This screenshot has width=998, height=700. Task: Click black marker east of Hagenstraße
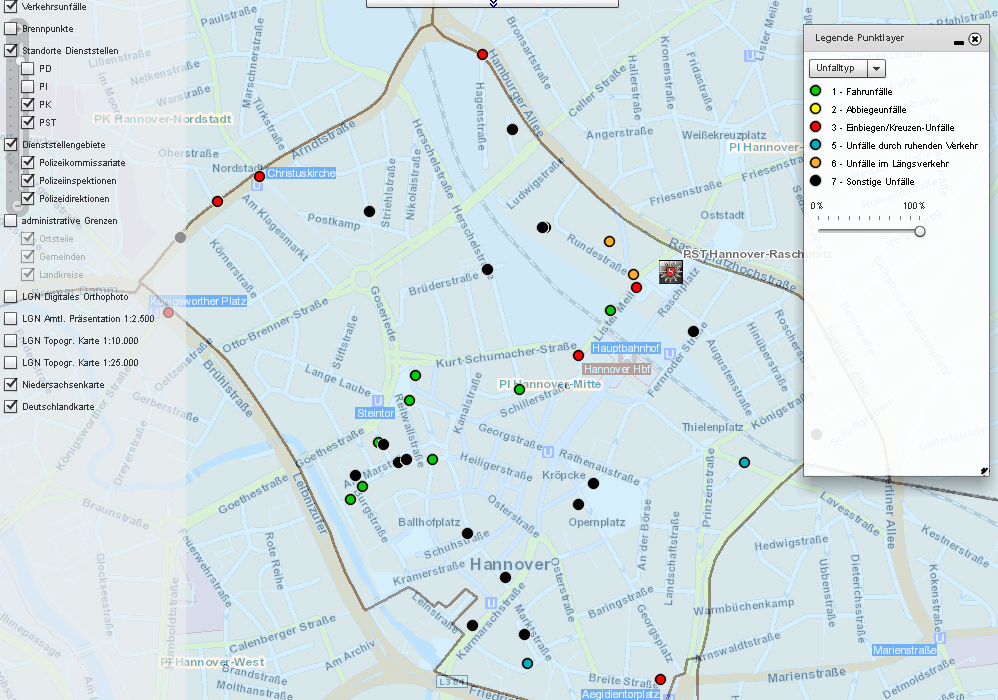512,129
